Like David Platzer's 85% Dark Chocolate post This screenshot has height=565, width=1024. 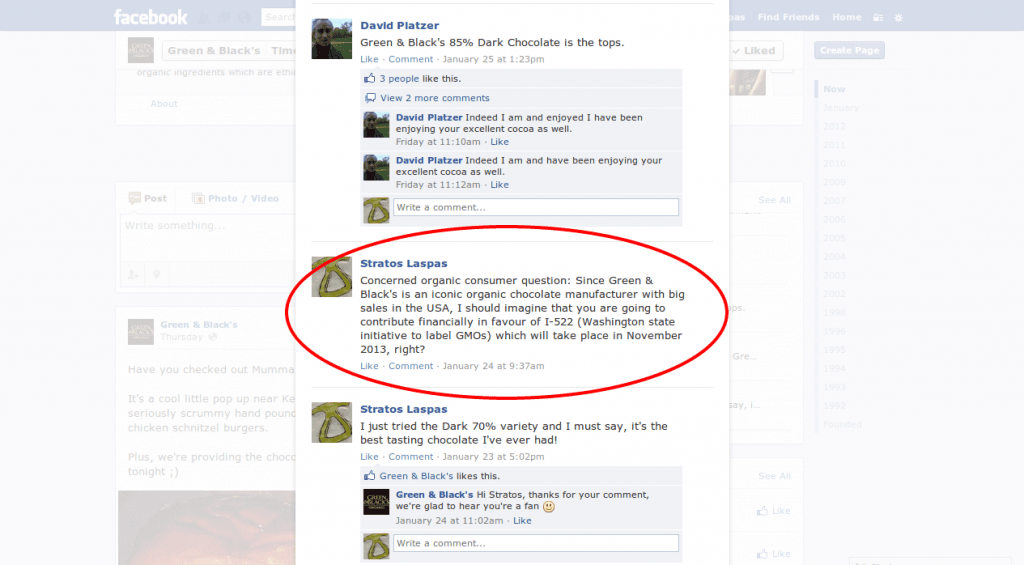point(369,59)
